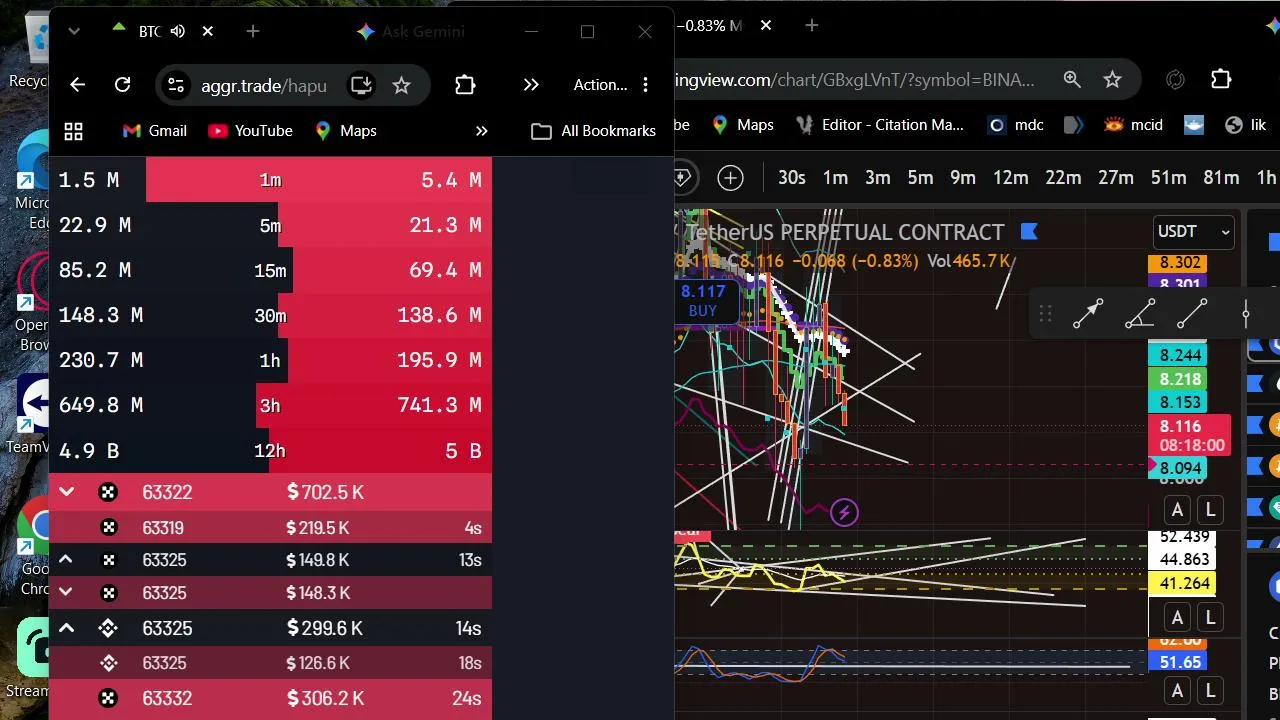Select the 12h volume row
This screenshot has width=1280, height=720.
point(270,450)
